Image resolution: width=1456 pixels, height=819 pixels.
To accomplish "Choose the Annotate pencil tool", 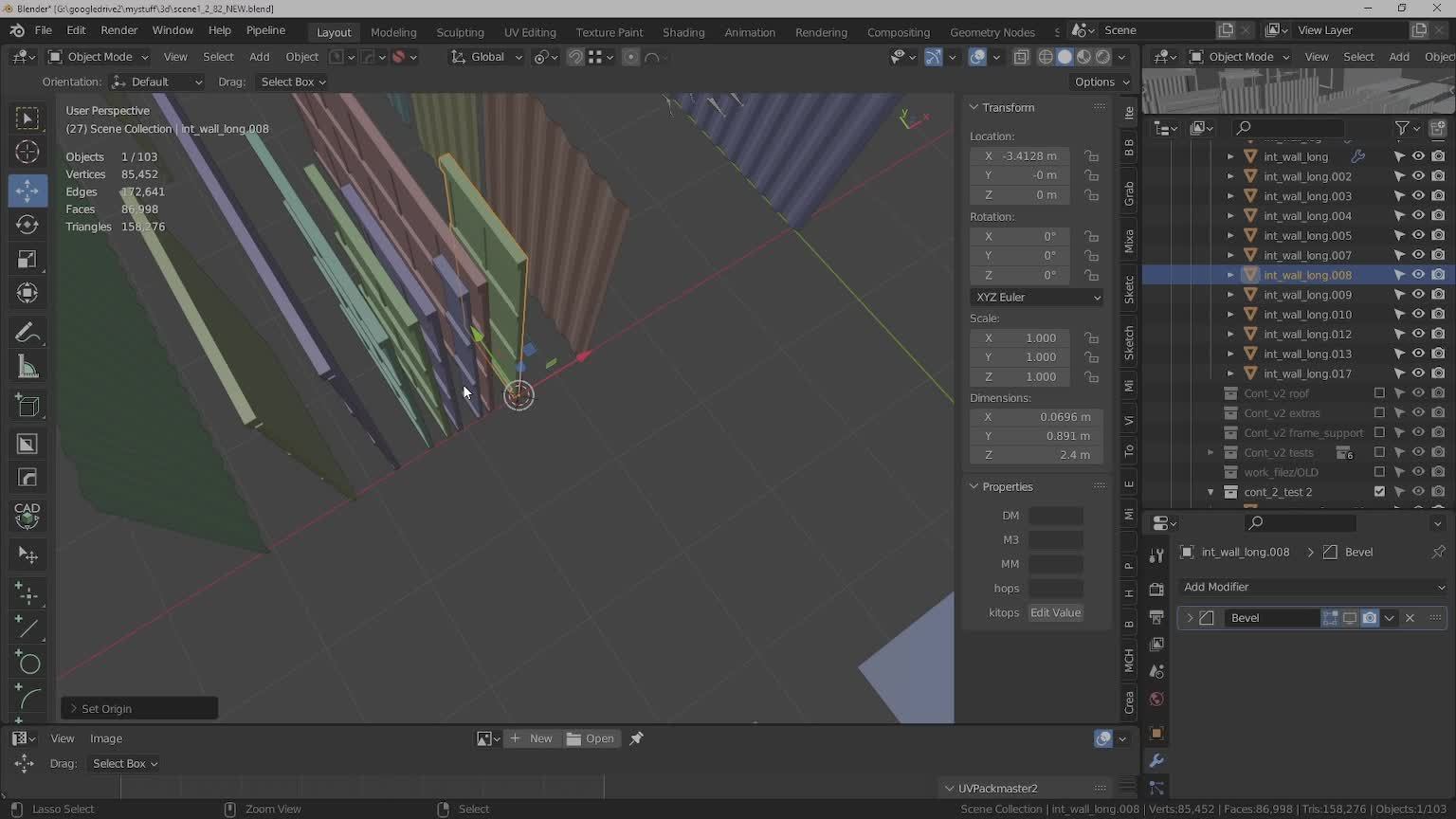I will 27,333.
